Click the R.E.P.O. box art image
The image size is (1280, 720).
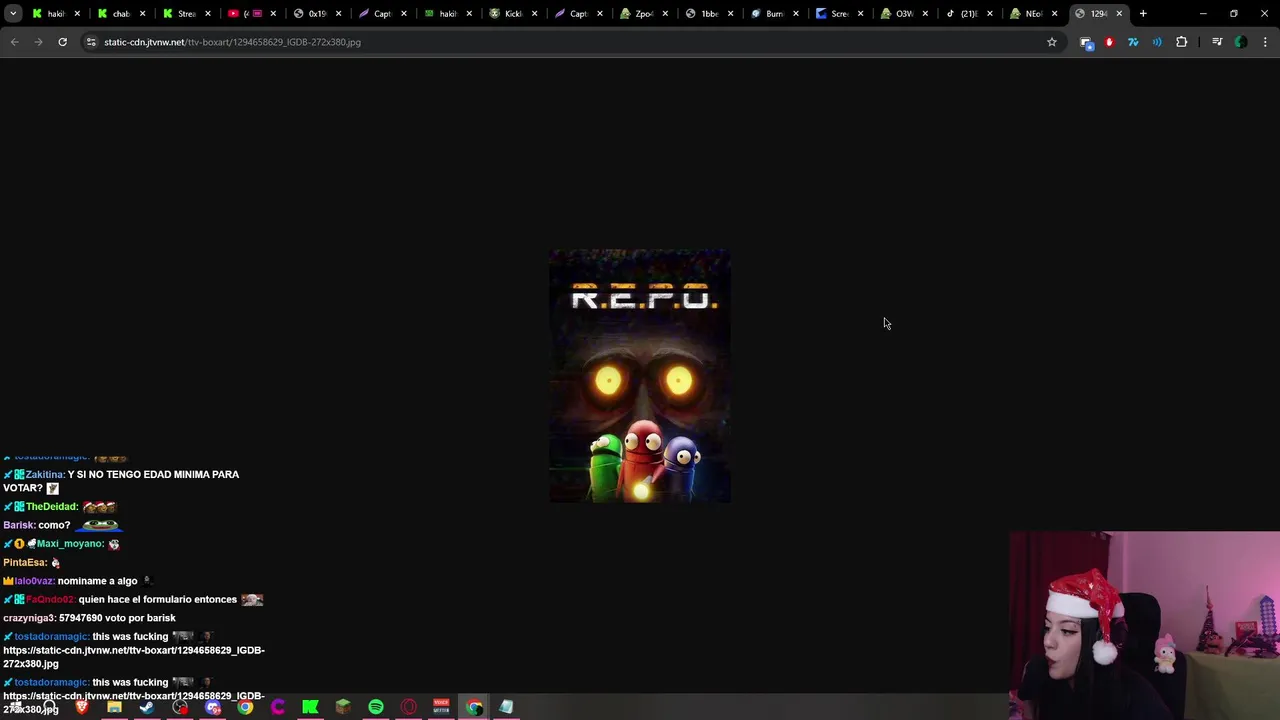click(x=640, y=376)
